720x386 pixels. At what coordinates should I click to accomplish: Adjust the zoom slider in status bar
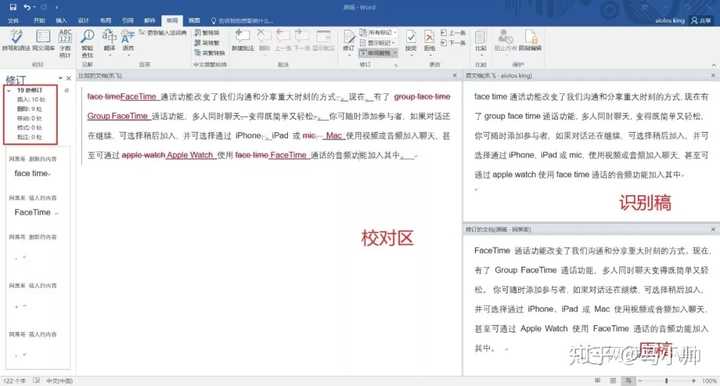(x=666, y=380)
